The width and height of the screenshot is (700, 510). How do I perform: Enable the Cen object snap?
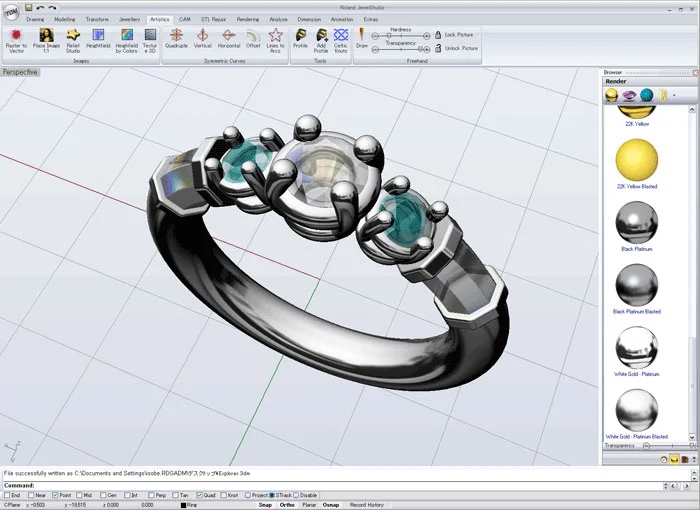(x=103, y=495)
